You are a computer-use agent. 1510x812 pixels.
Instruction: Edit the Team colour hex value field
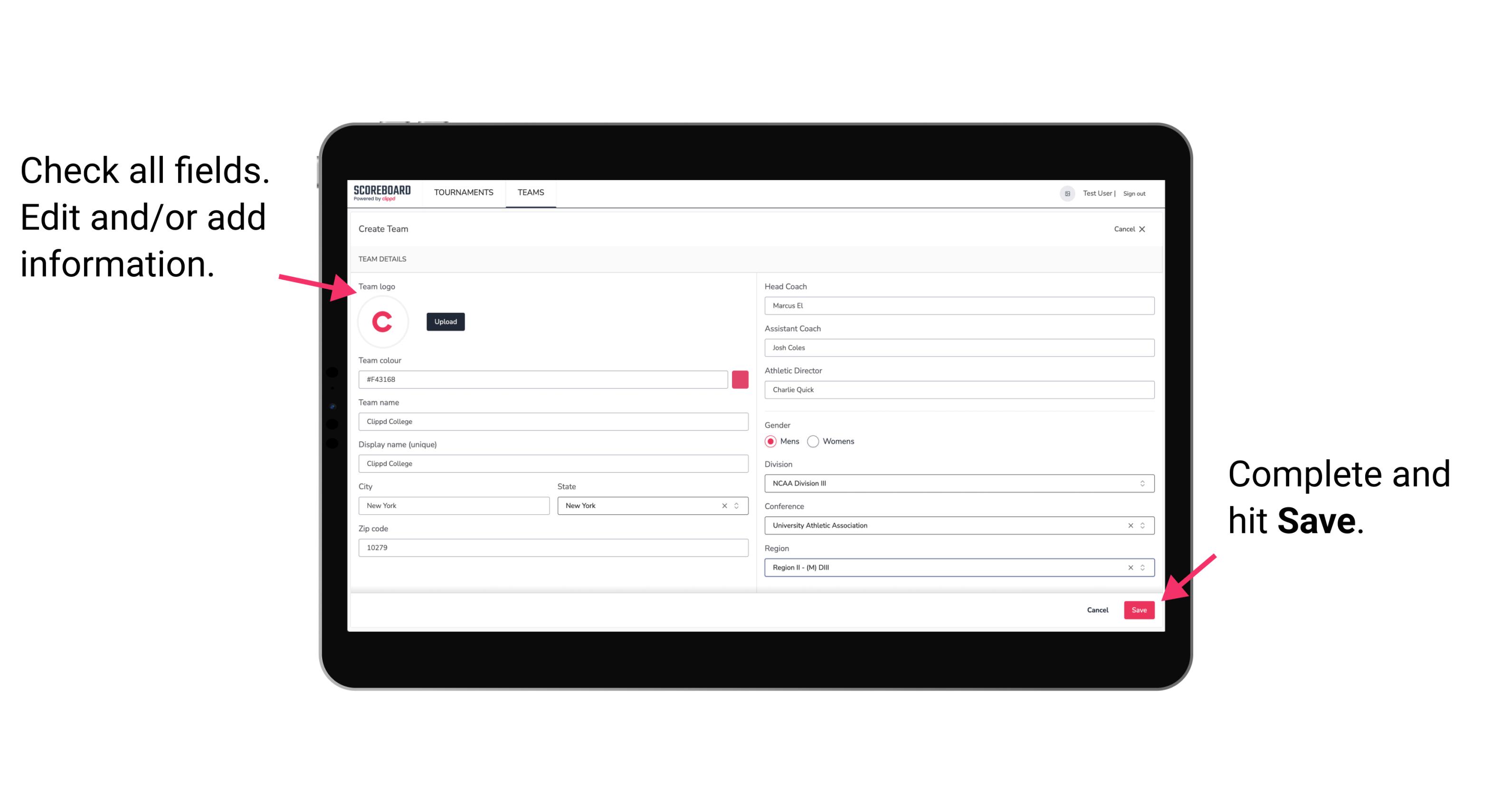pyautogui.click(x=545, y=379)
